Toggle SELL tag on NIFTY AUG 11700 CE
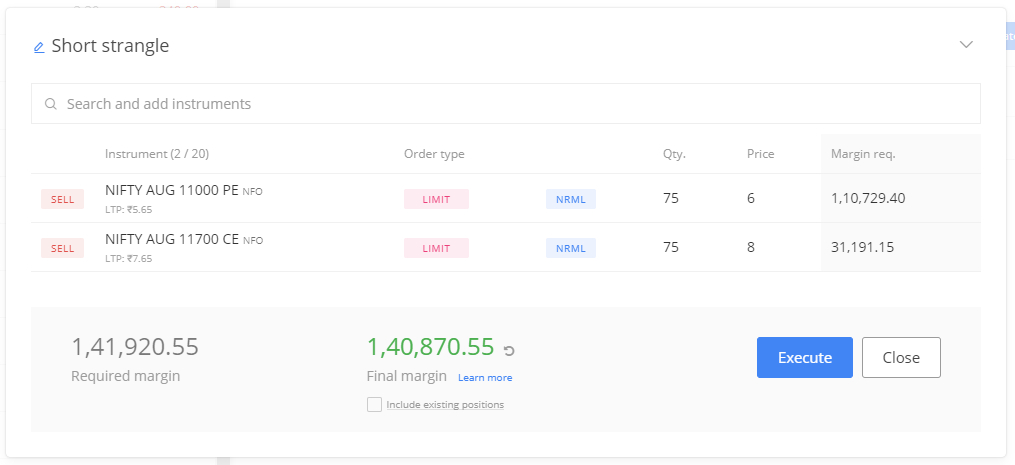 click(x=62, y=248)
